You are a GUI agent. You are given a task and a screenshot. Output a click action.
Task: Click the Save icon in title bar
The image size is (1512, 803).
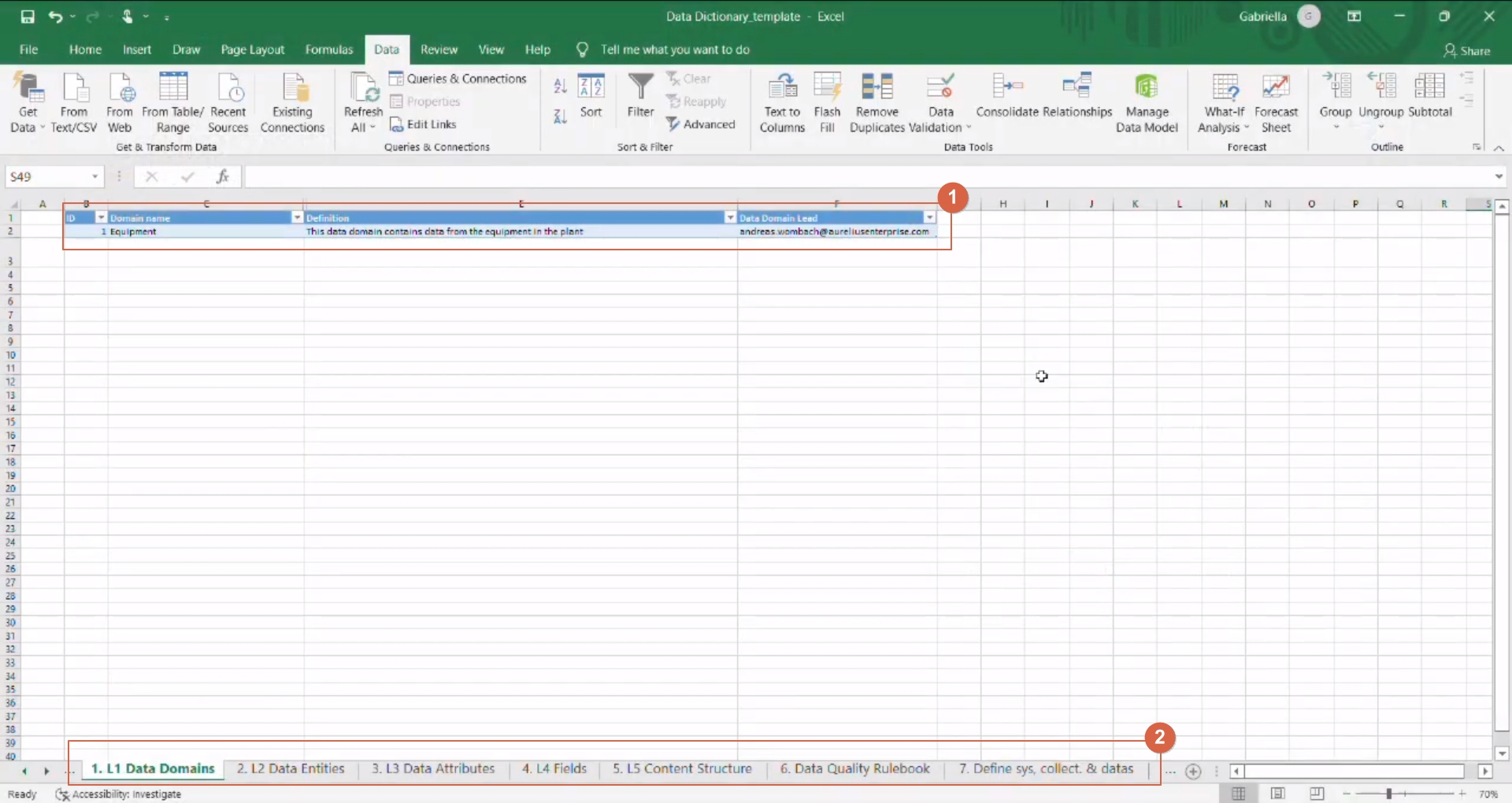[28, 17]
